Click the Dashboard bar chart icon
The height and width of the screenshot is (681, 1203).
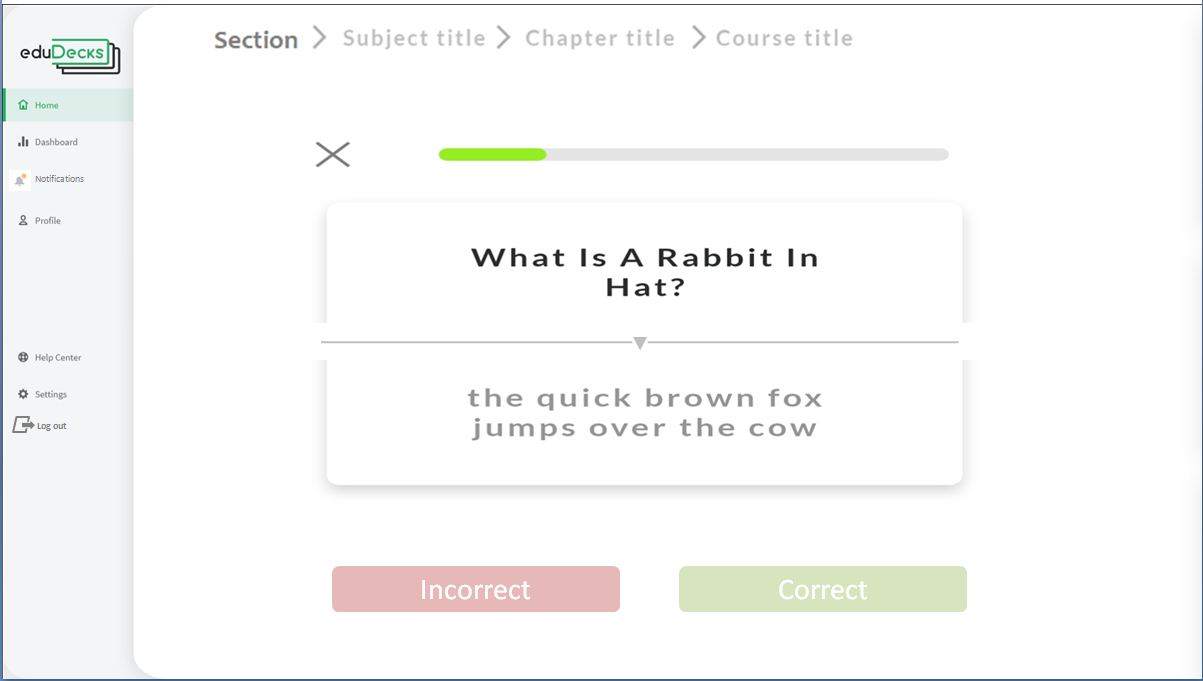[23, 142]
